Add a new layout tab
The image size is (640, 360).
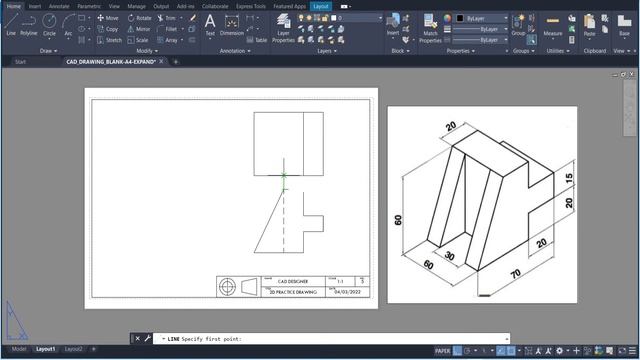coord(93,349)
